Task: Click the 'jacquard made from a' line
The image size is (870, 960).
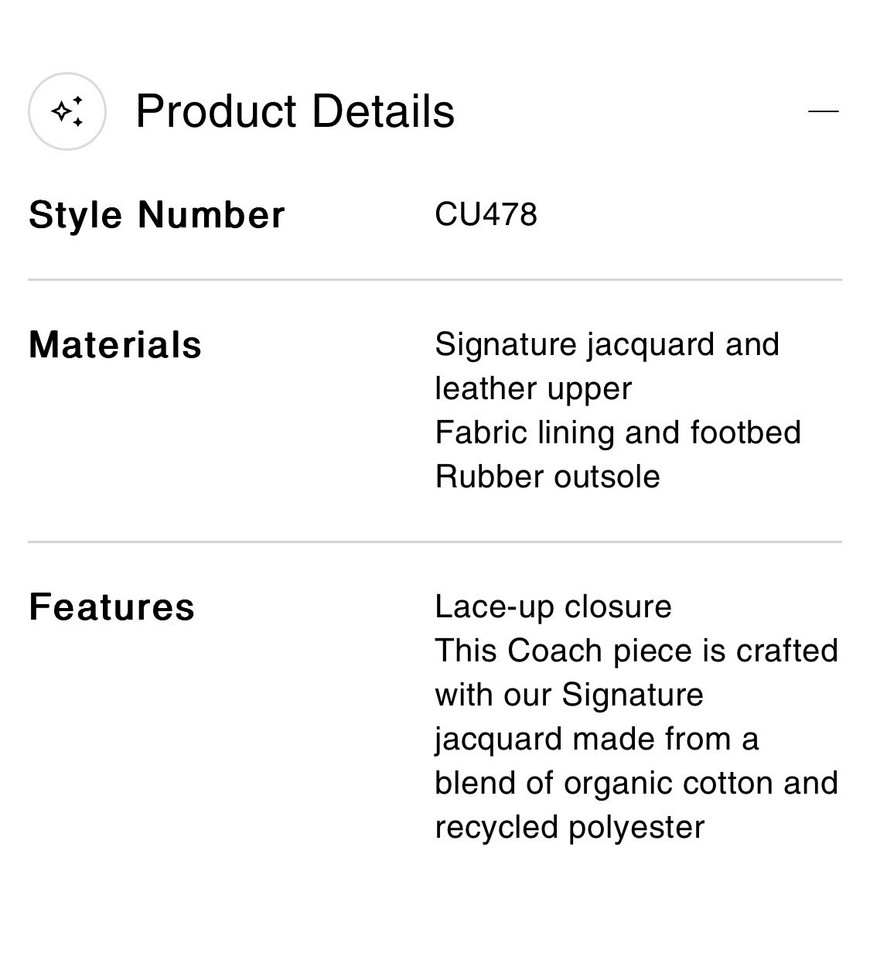Action: tap(596, 739)
